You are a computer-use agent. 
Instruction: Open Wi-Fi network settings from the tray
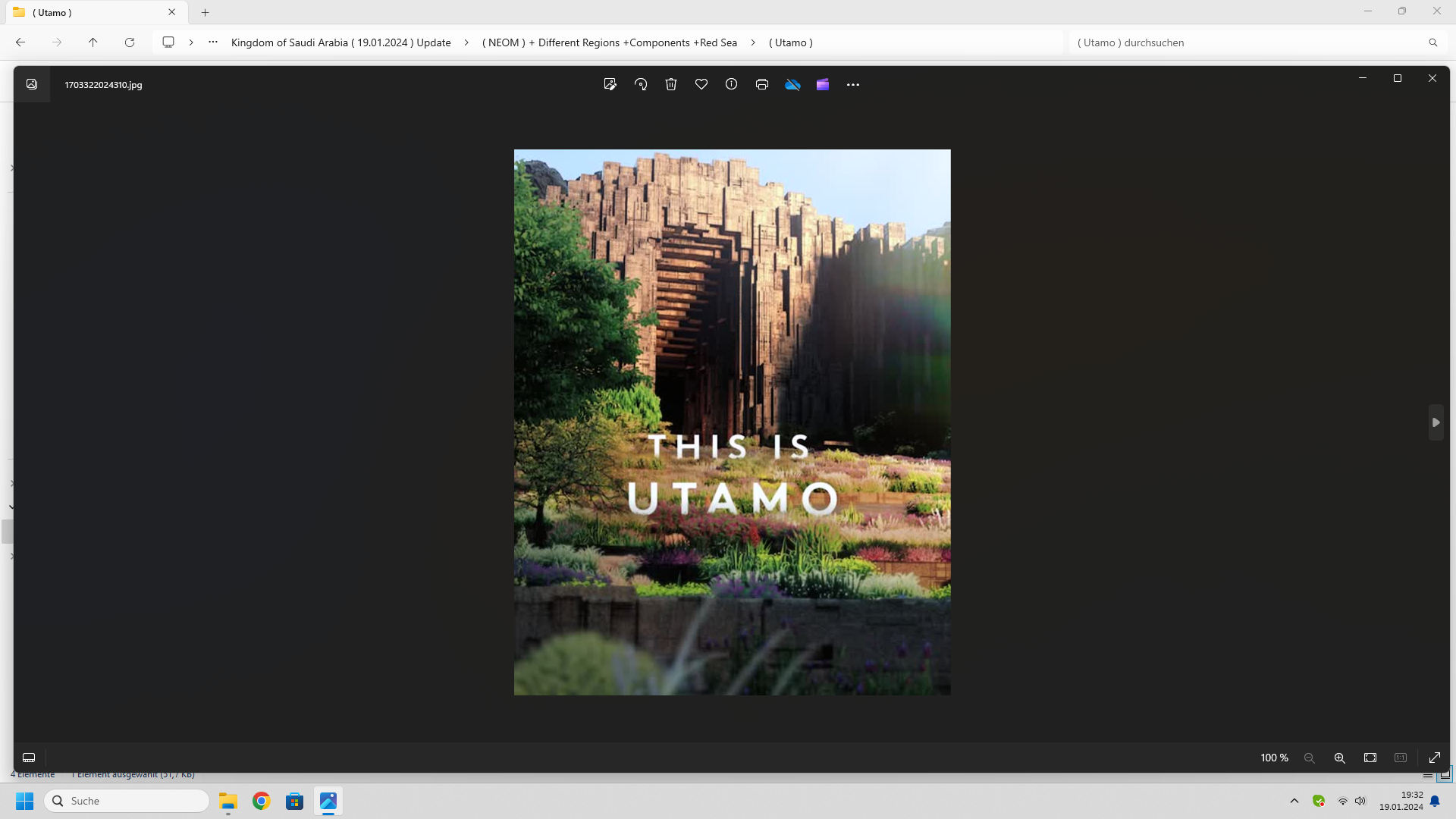(1342, 801)
